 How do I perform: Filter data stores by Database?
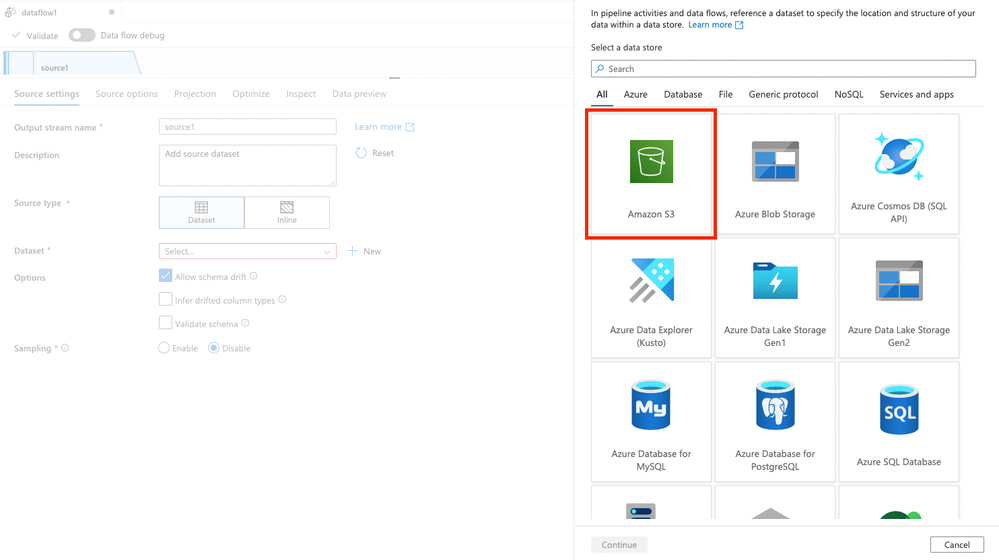[683, 94]
